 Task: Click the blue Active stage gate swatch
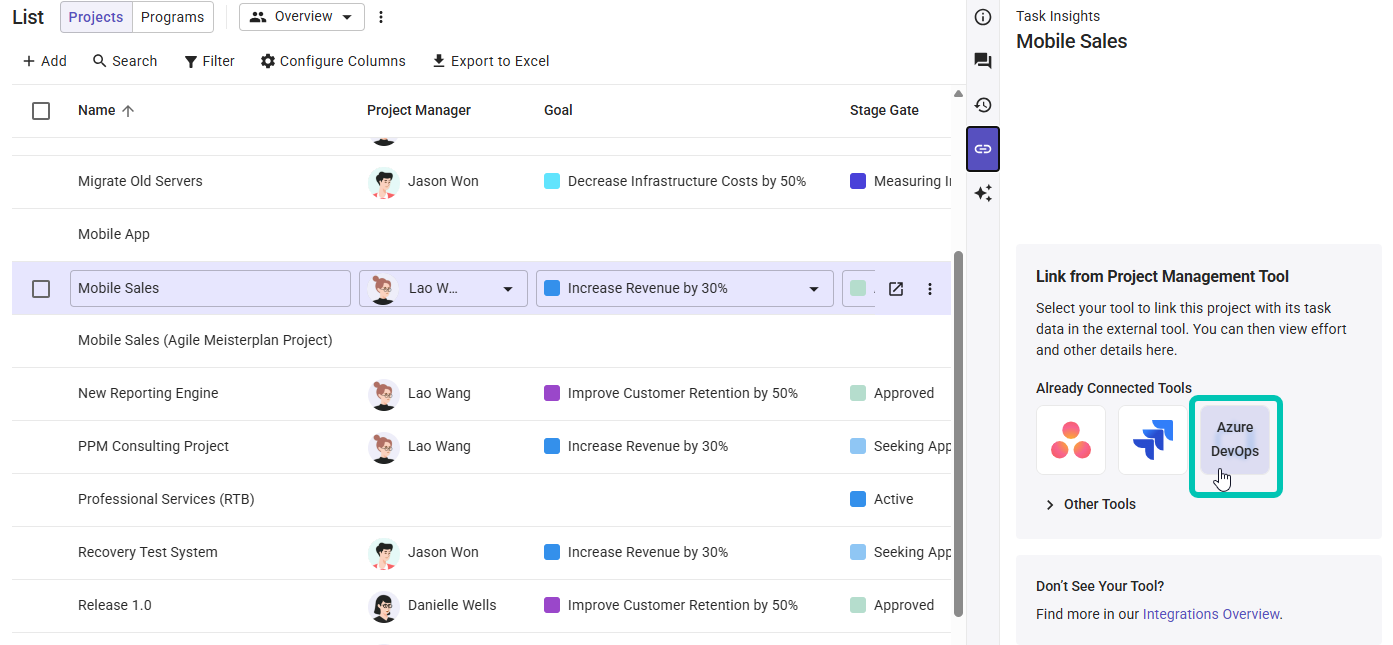coord(858,500)
